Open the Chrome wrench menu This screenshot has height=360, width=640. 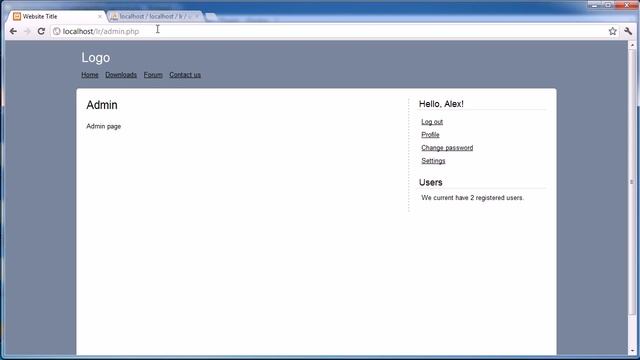click(628, 31)
